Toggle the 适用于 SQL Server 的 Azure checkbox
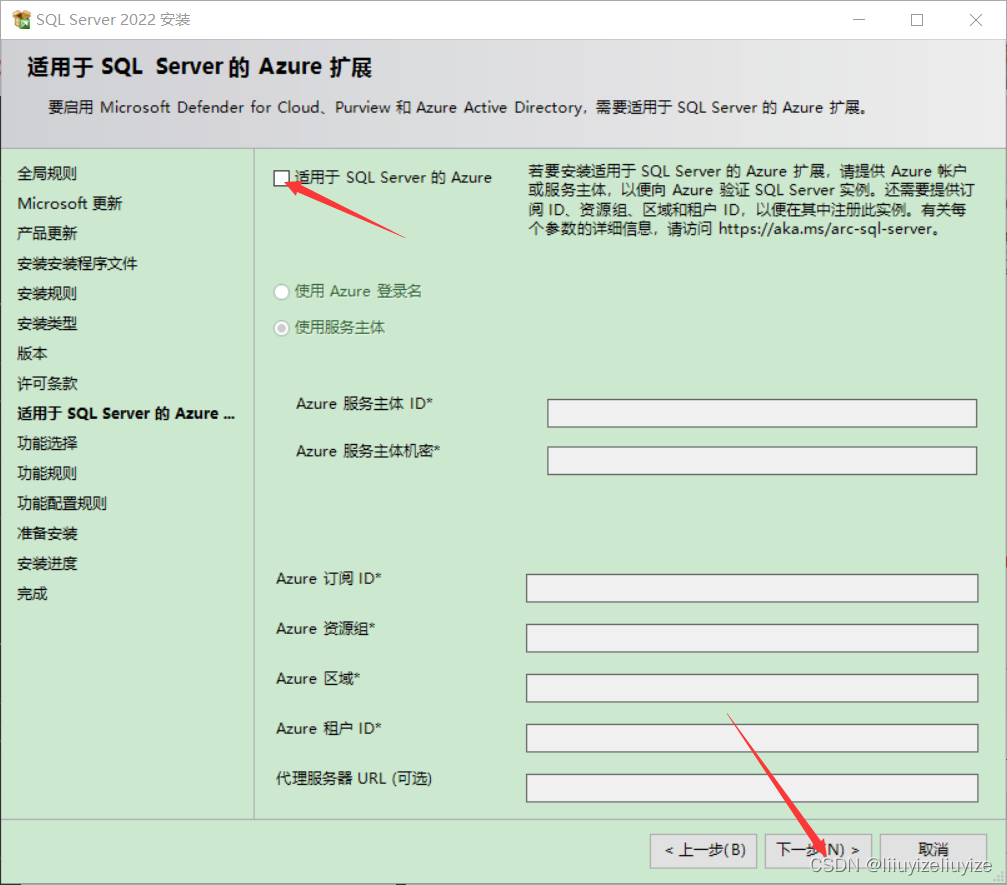The image size is (1007, 885). point(281,178)
